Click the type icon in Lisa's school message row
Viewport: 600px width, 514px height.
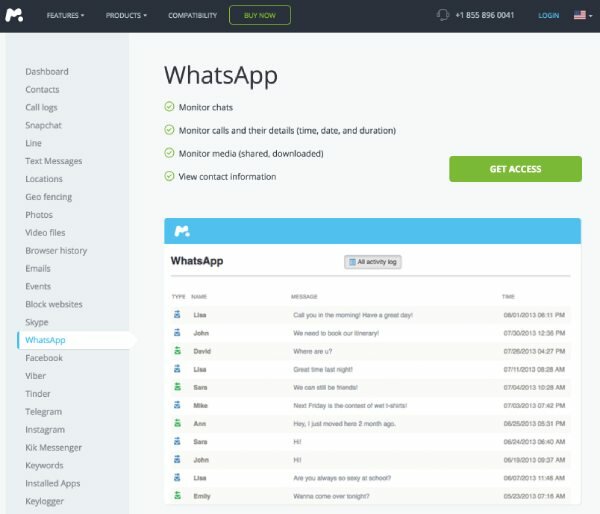pyautogui.click(x=177, y=478)
